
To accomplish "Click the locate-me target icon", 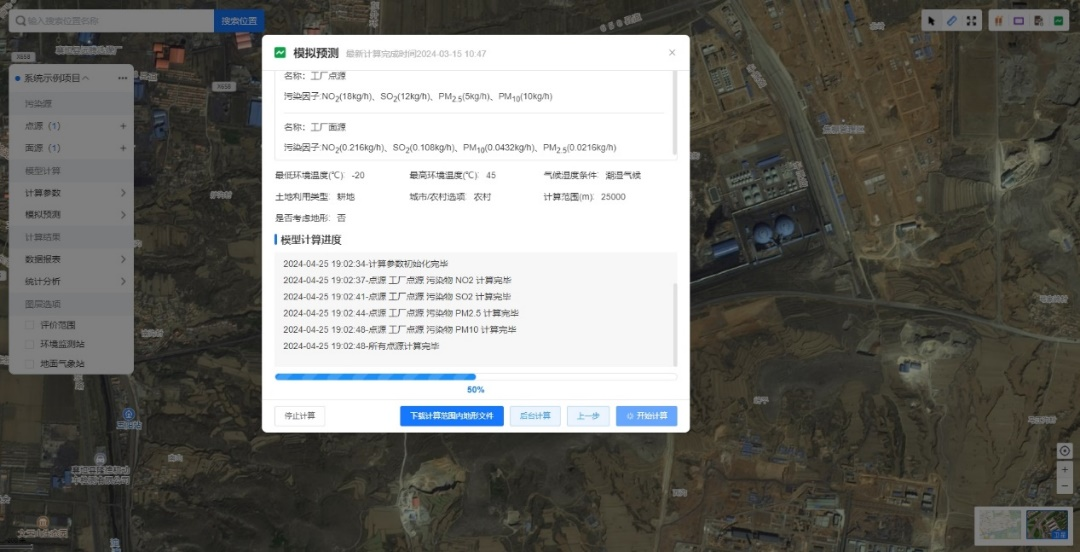I will click(1064, 451).
